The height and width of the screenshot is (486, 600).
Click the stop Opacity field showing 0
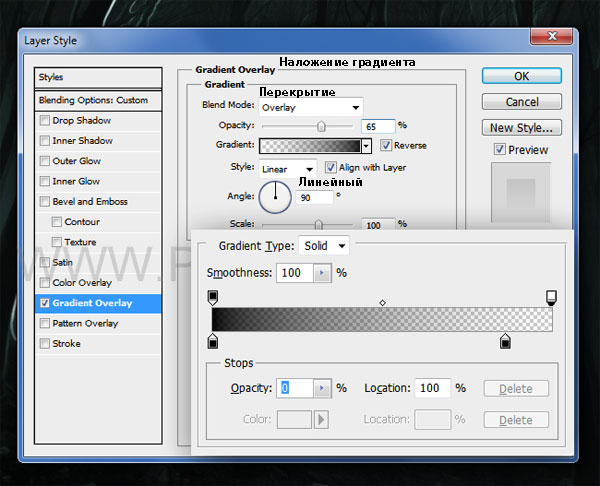[x=295, y=388]
